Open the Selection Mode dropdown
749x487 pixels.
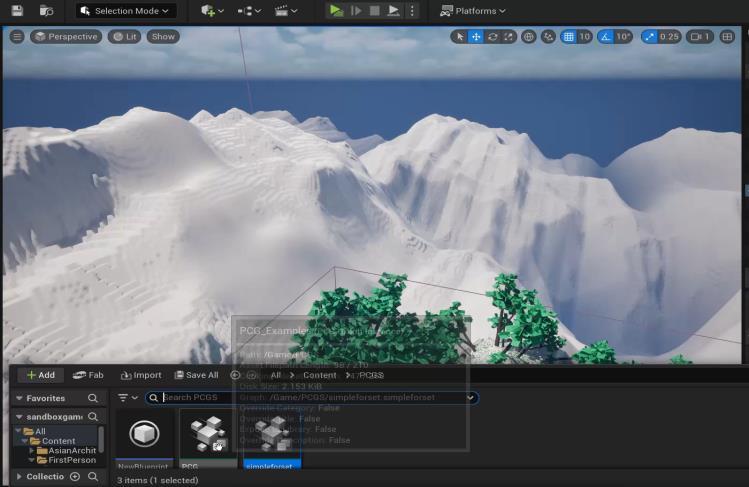coord(126,11)
